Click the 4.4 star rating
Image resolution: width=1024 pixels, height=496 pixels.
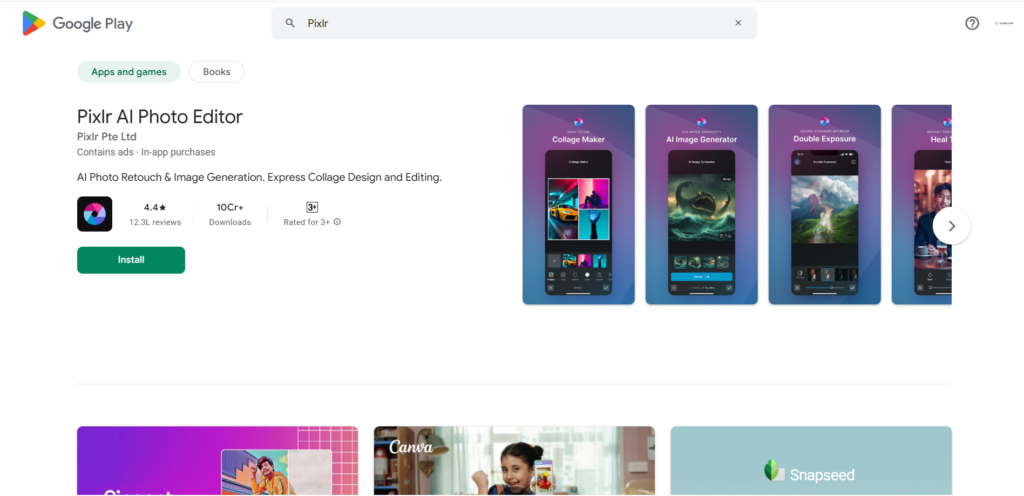[x=155, y=208]
